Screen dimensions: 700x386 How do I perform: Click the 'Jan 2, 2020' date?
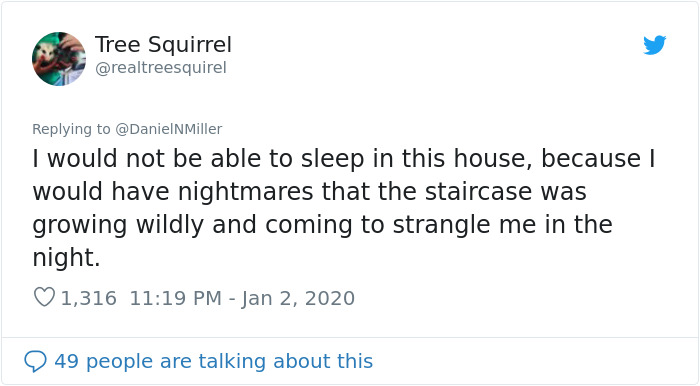(x=298, y=298)
